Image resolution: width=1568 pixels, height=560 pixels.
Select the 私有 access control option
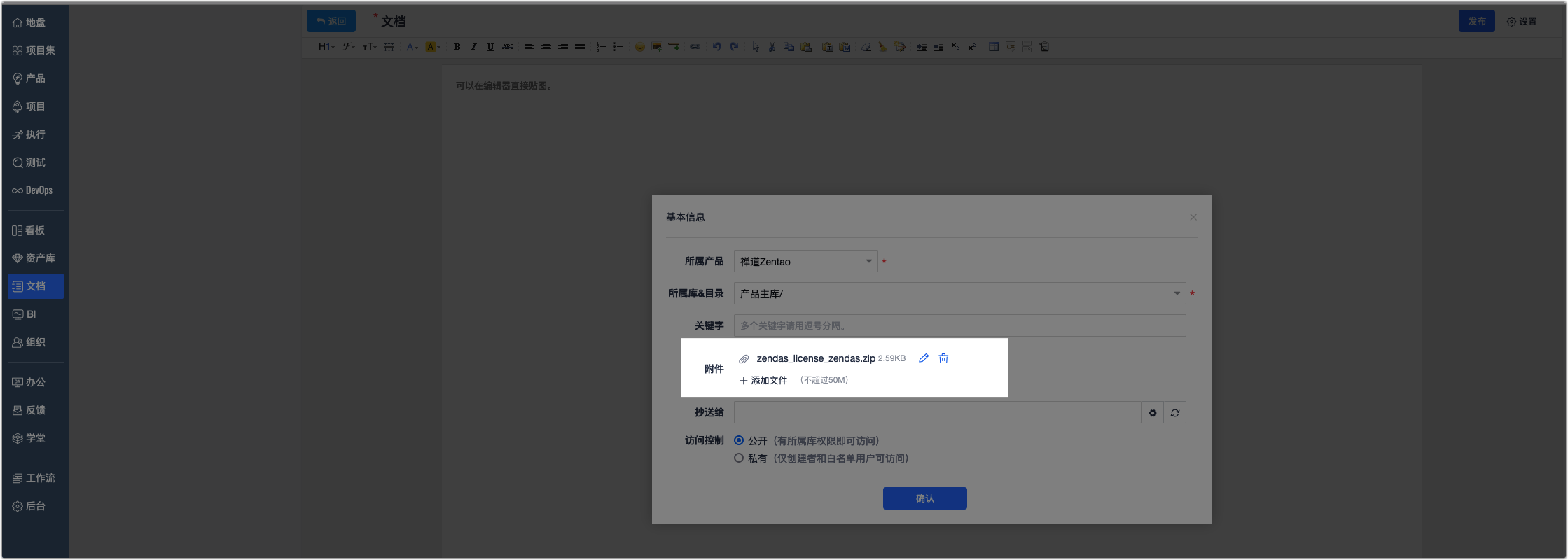point(739,458)
